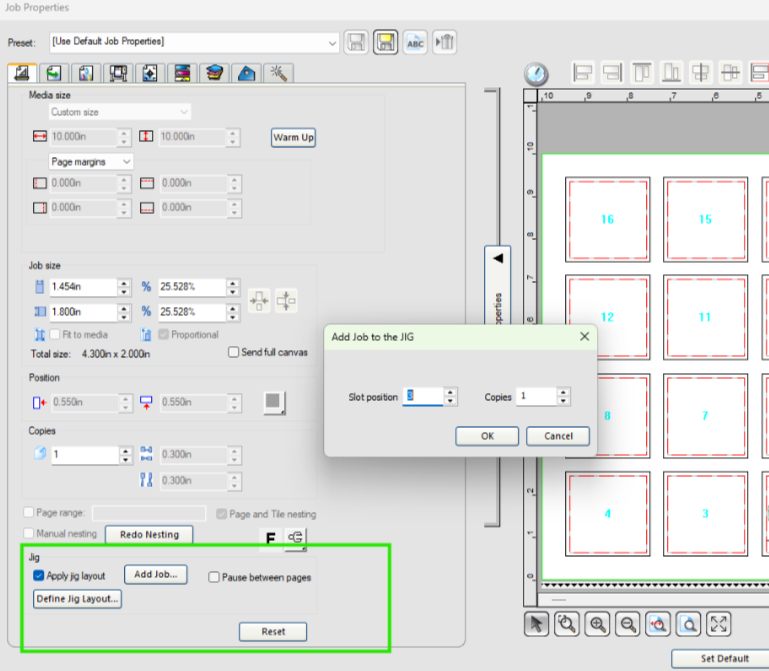
Task: Select the arrow pointer tool
Action: (536, 624)
